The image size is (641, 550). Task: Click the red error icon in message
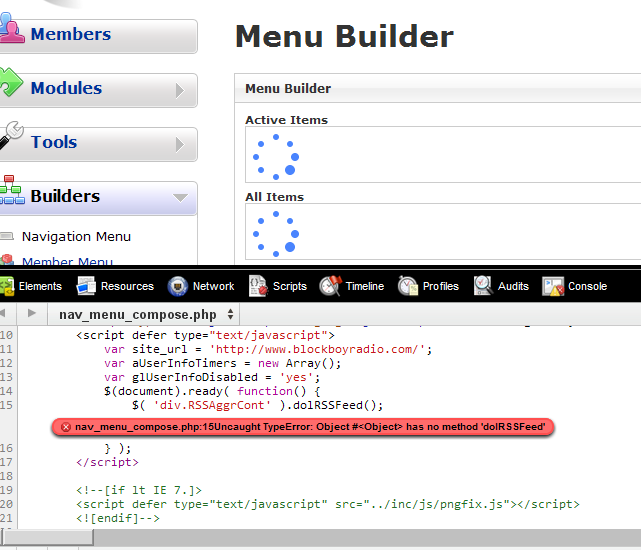click(x=65, y=427)
